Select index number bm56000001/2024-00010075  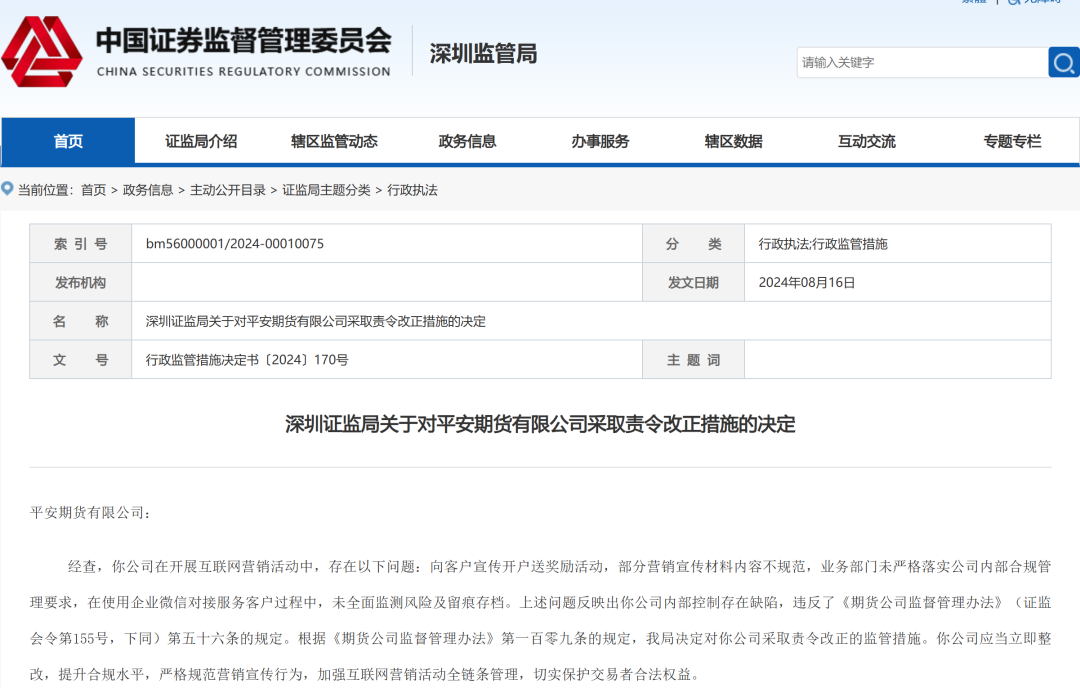click(x=235, y=244)
